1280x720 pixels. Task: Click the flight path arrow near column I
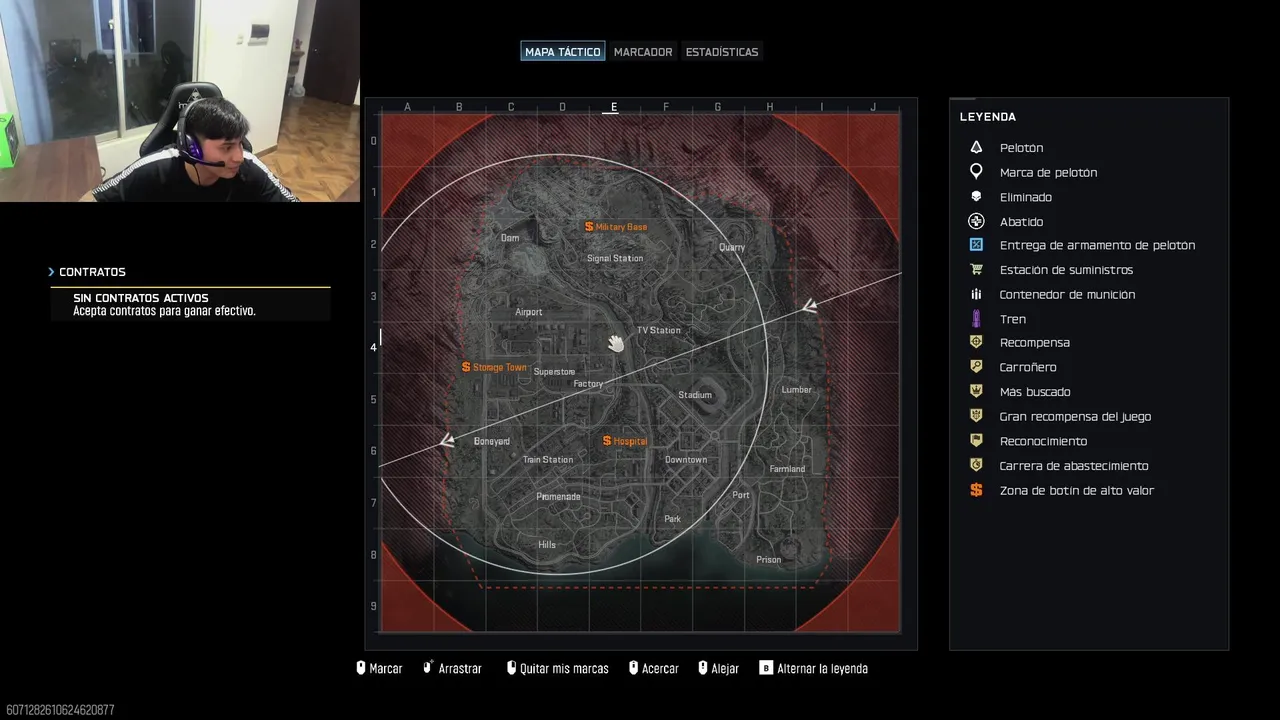(x=809, y=306)
